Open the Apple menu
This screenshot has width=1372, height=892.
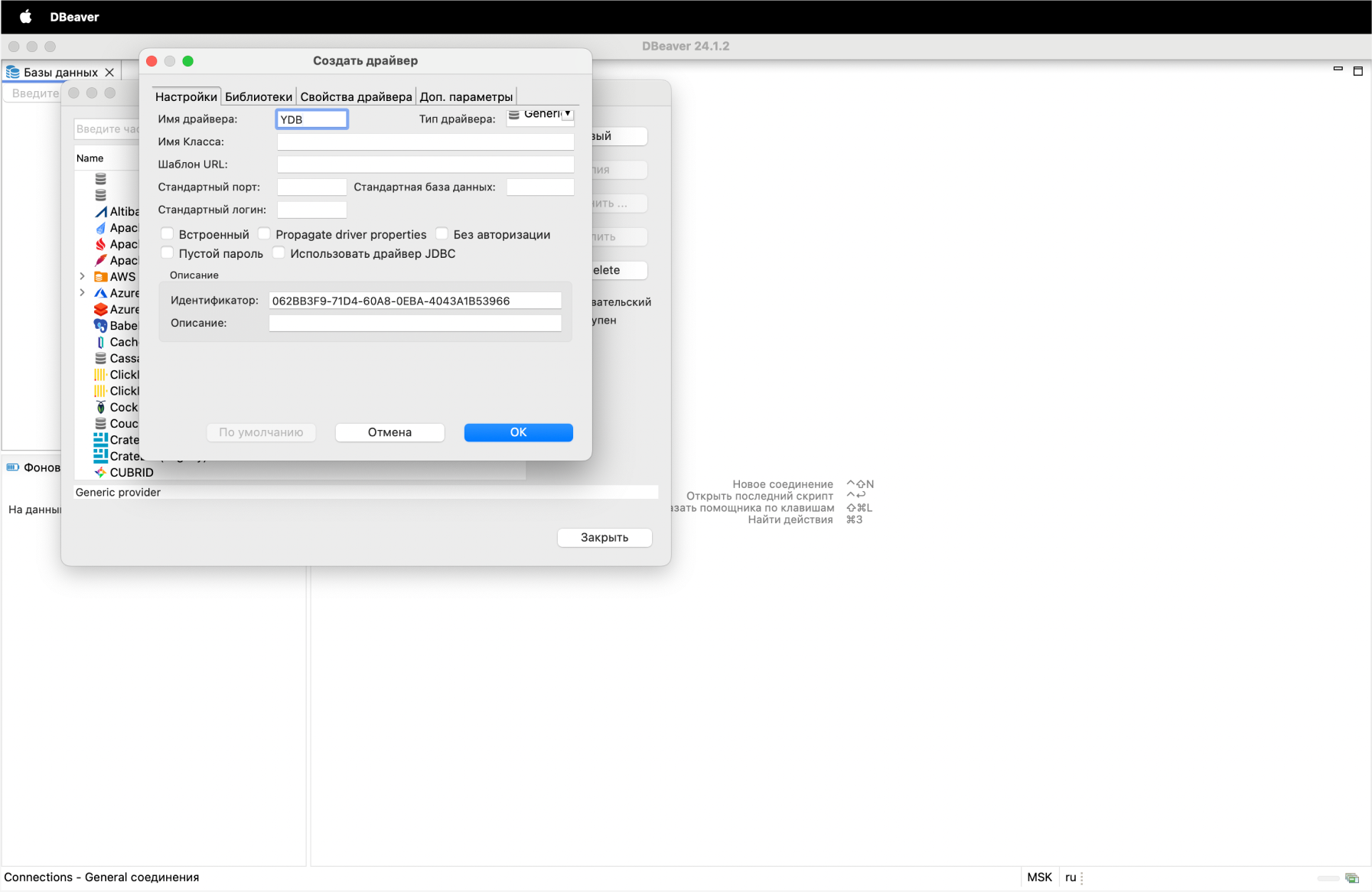25,17
